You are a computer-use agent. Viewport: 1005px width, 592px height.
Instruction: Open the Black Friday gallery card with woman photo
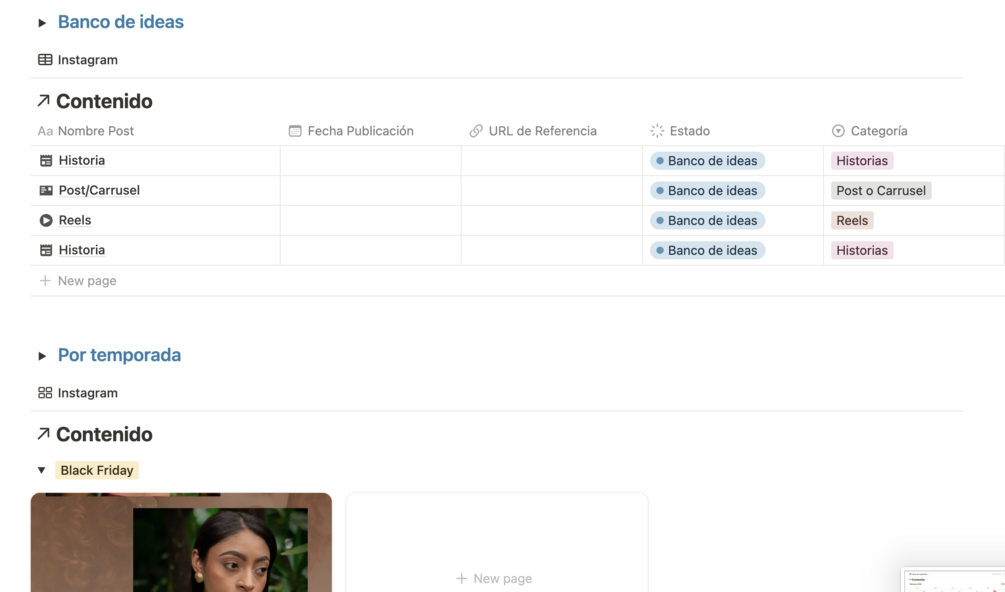tap(181, 543)
